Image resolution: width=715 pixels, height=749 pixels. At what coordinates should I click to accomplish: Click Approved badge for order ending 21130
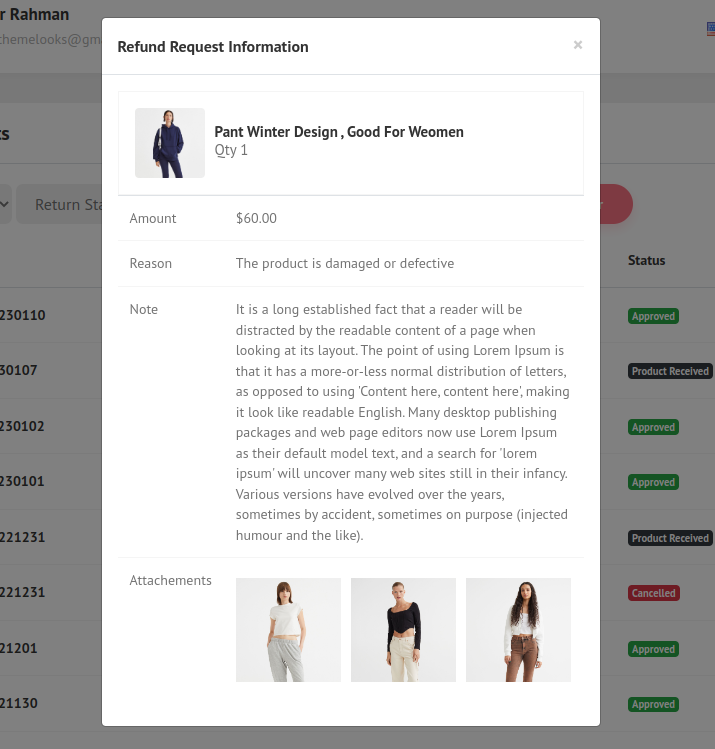653,704
